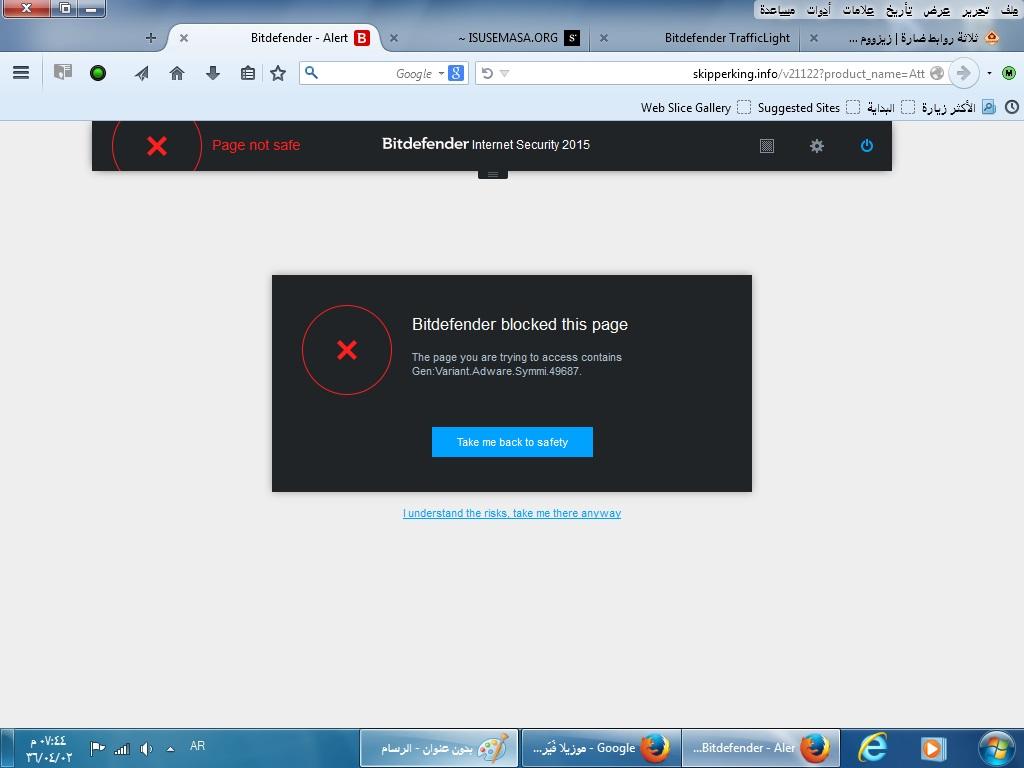Launch Windows Media Player from taskbar
The image size is (1024, 768).
click(x=933, y=748)
